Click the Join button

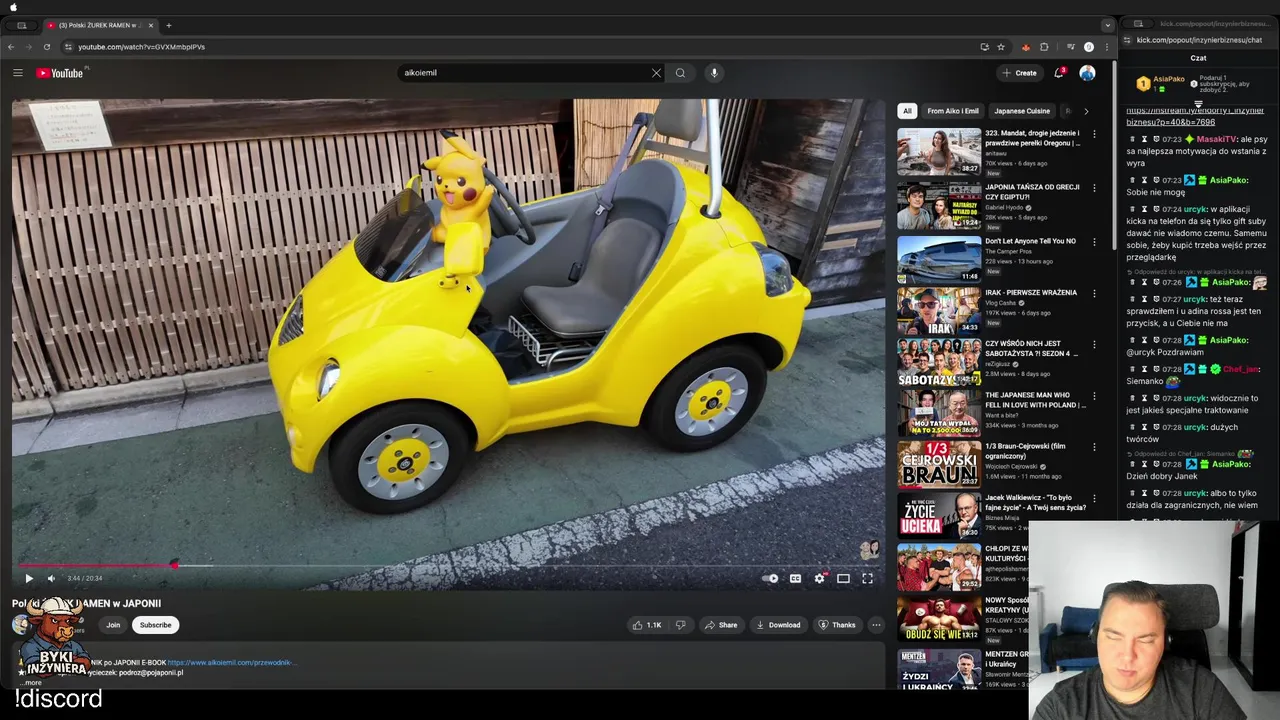tap(113, 625)
